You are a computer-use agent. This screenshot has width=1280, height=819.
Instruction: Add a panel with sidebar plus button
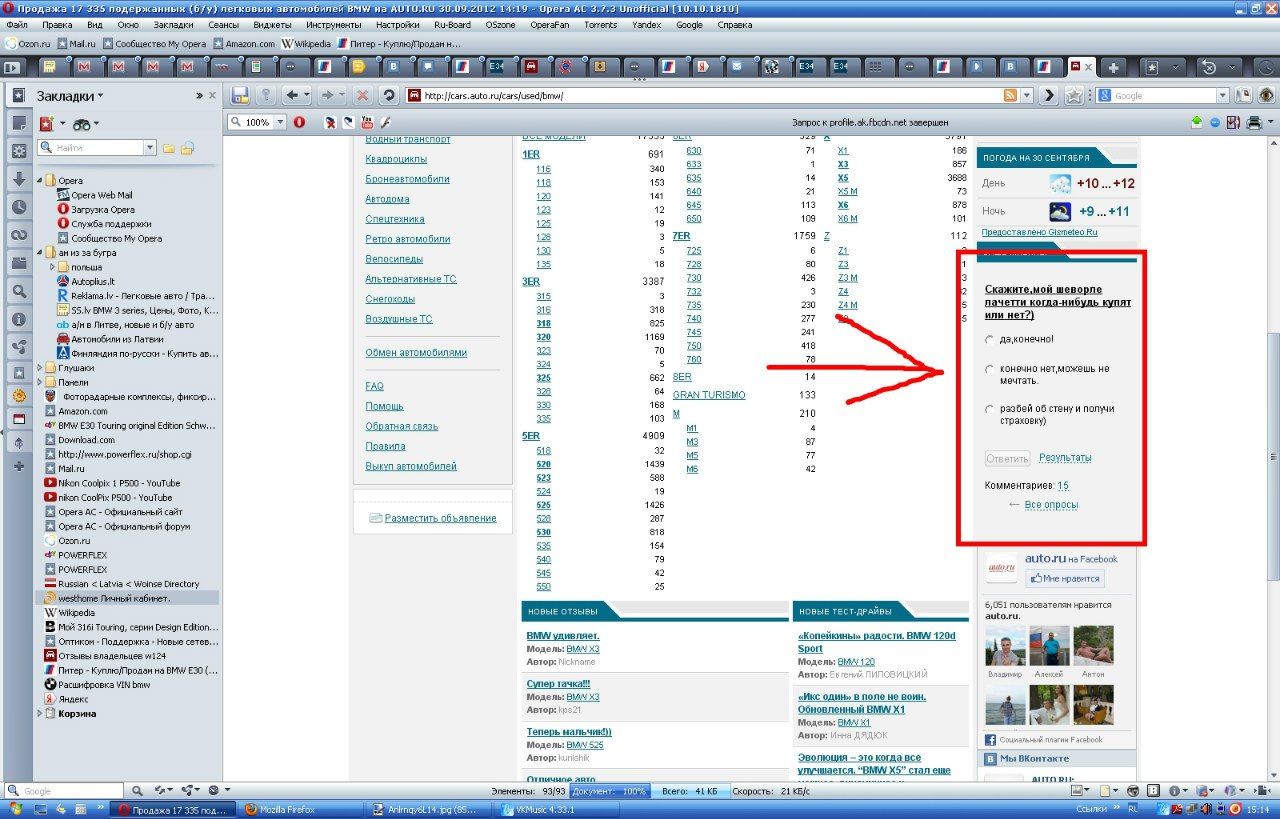pyautogui.click(x=19, y=466)
